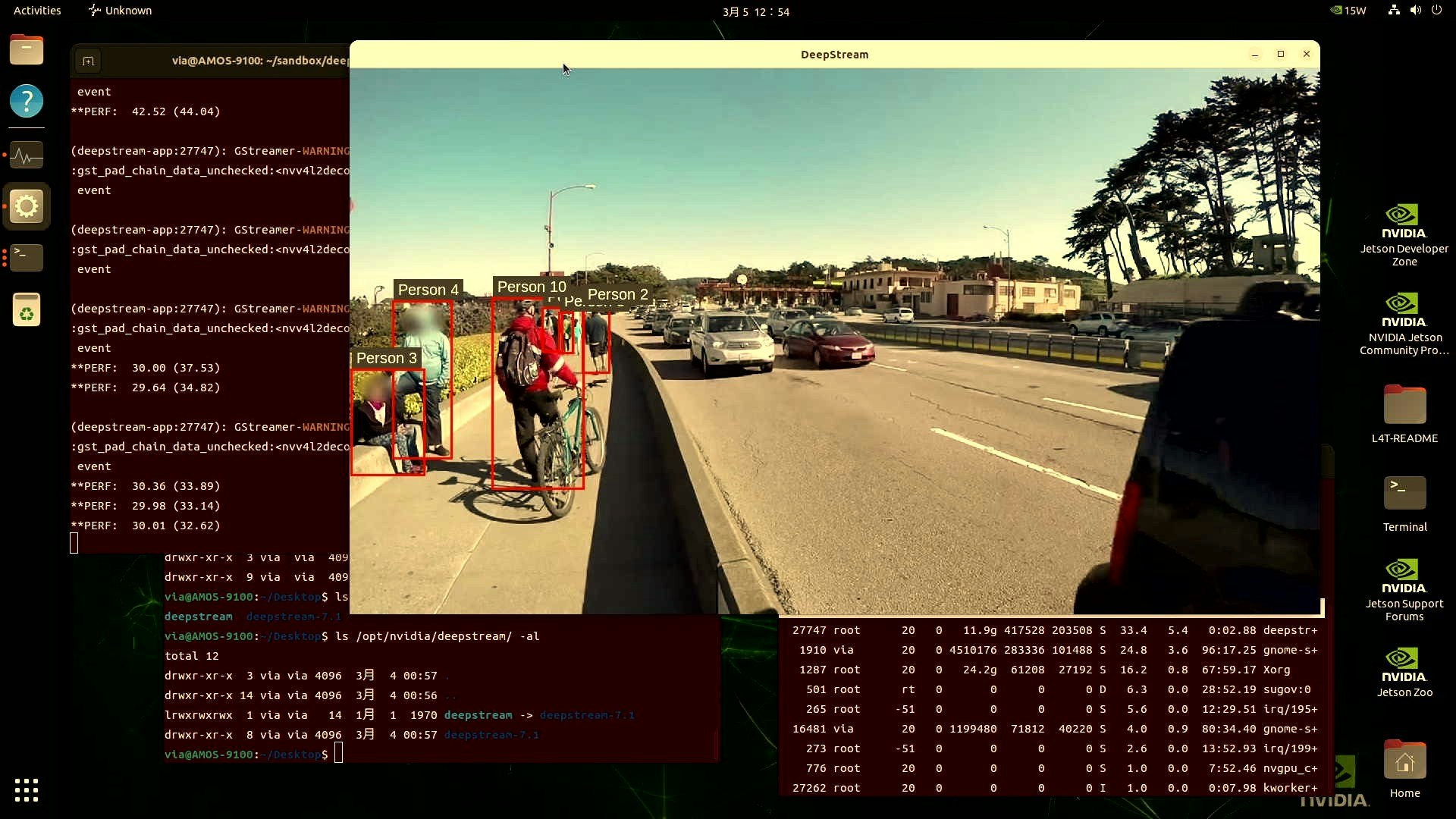
Task: Toggle mute via the volume indicator
Action: coord(1415,11)
